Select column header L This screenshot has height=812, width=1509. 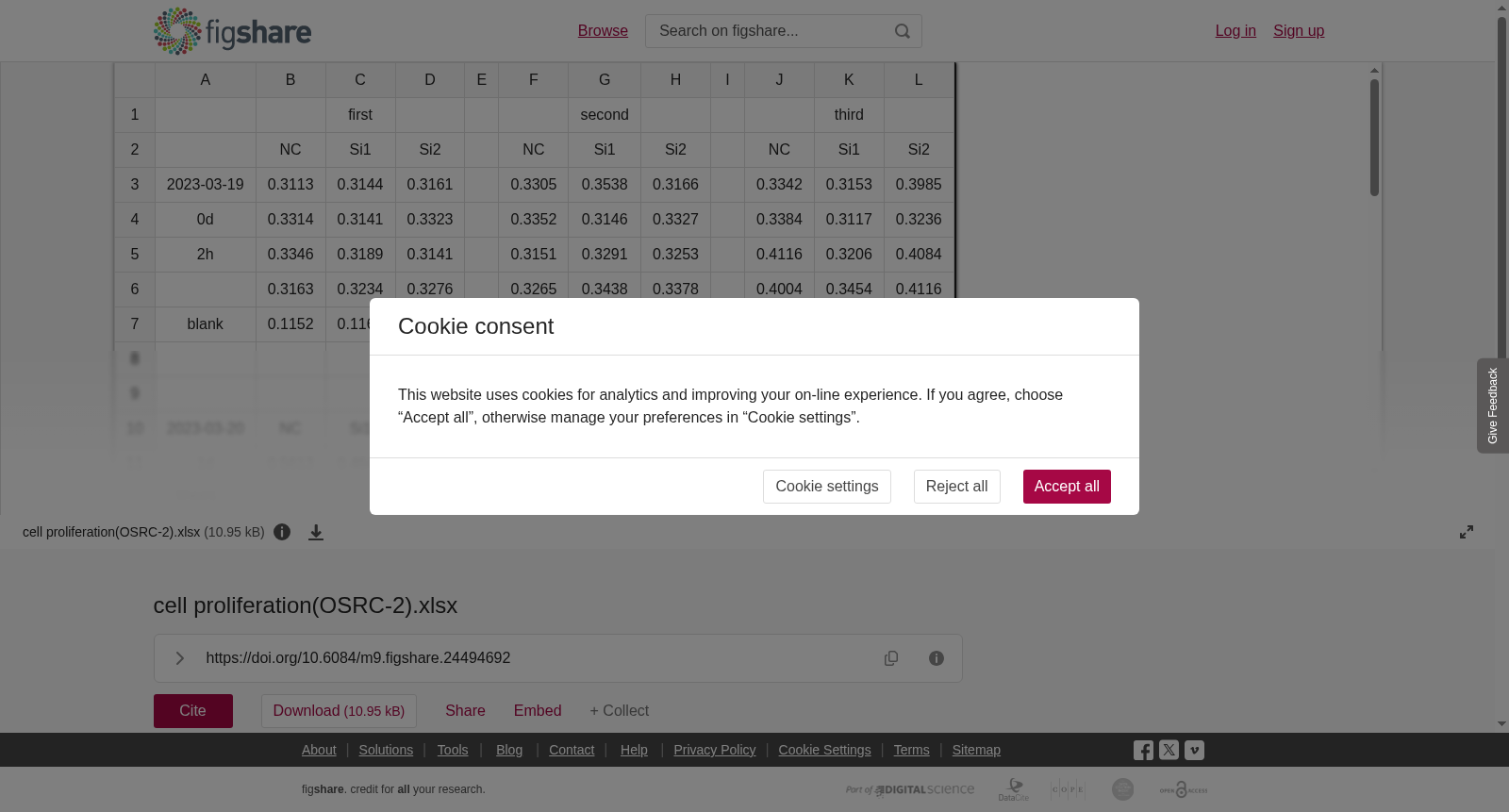tap(919, 80)
